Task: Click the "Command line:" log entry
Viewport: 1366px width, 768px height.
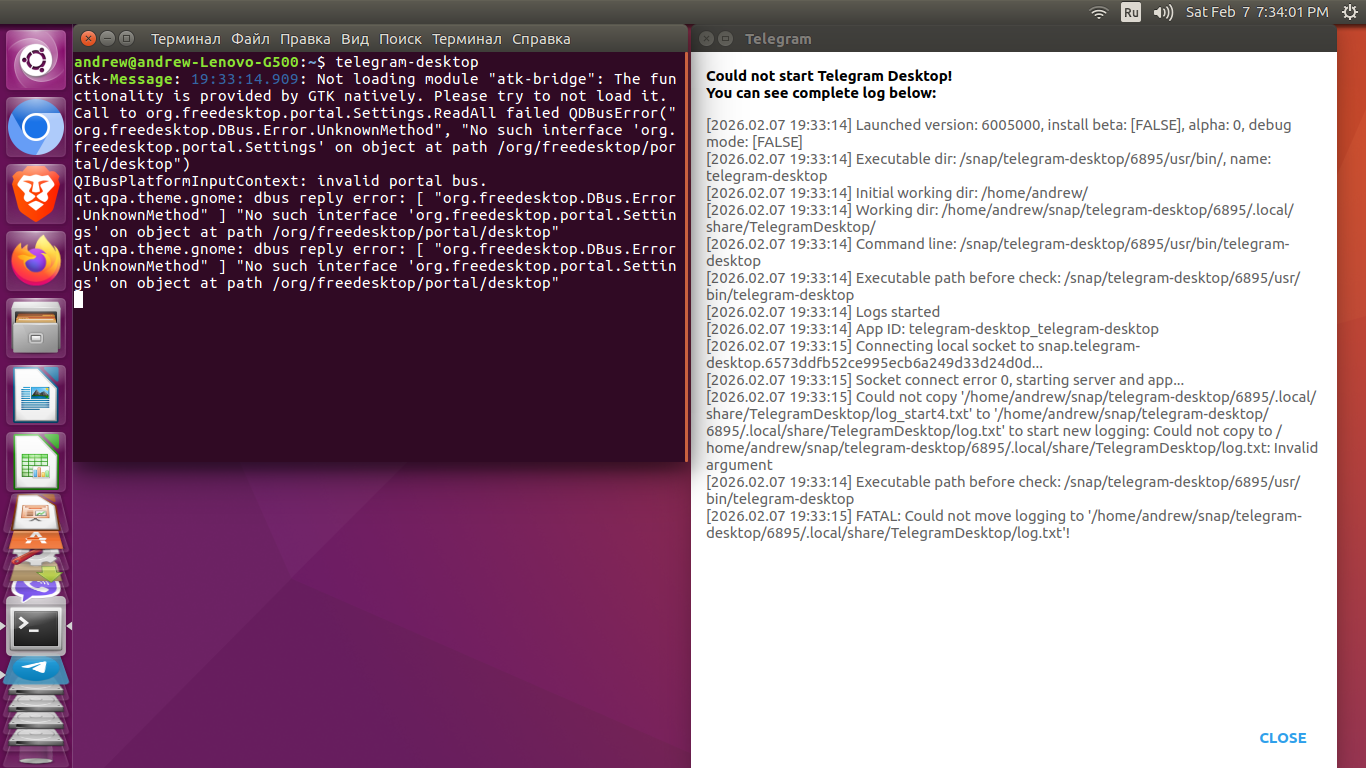Action: [998, 253]
